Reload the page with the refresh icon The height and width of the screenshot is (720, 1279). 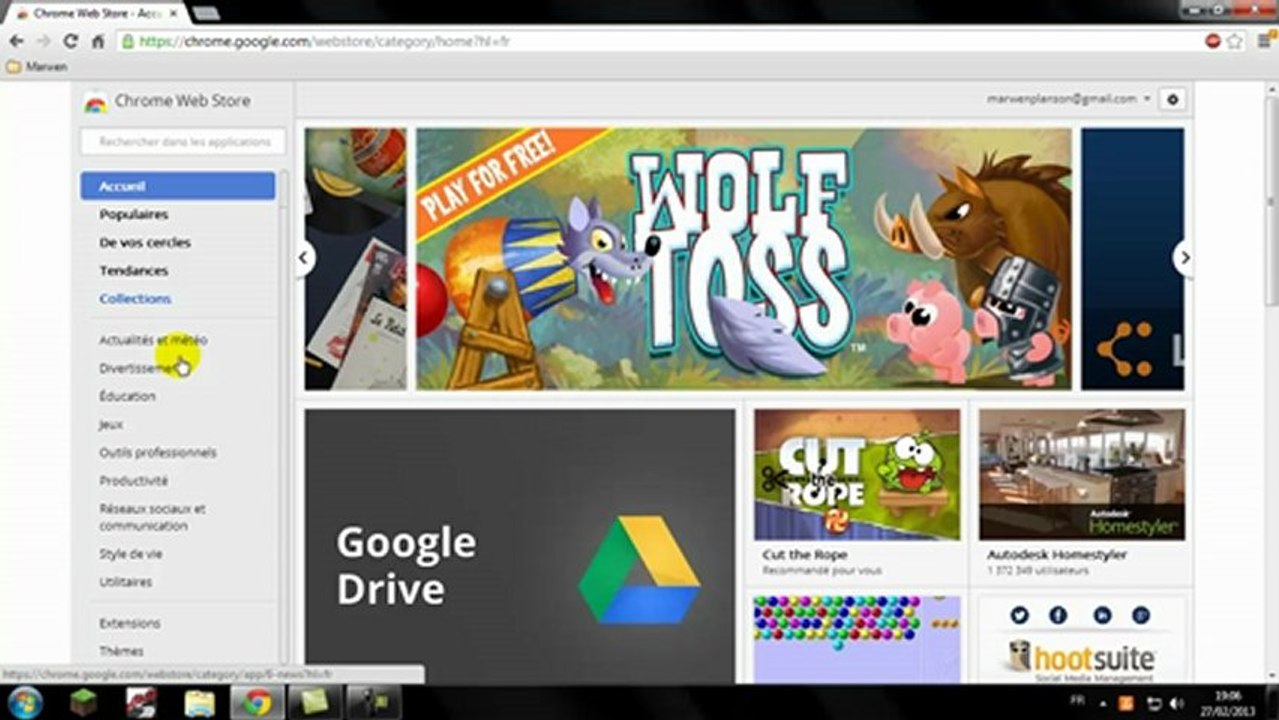[70, 41]
